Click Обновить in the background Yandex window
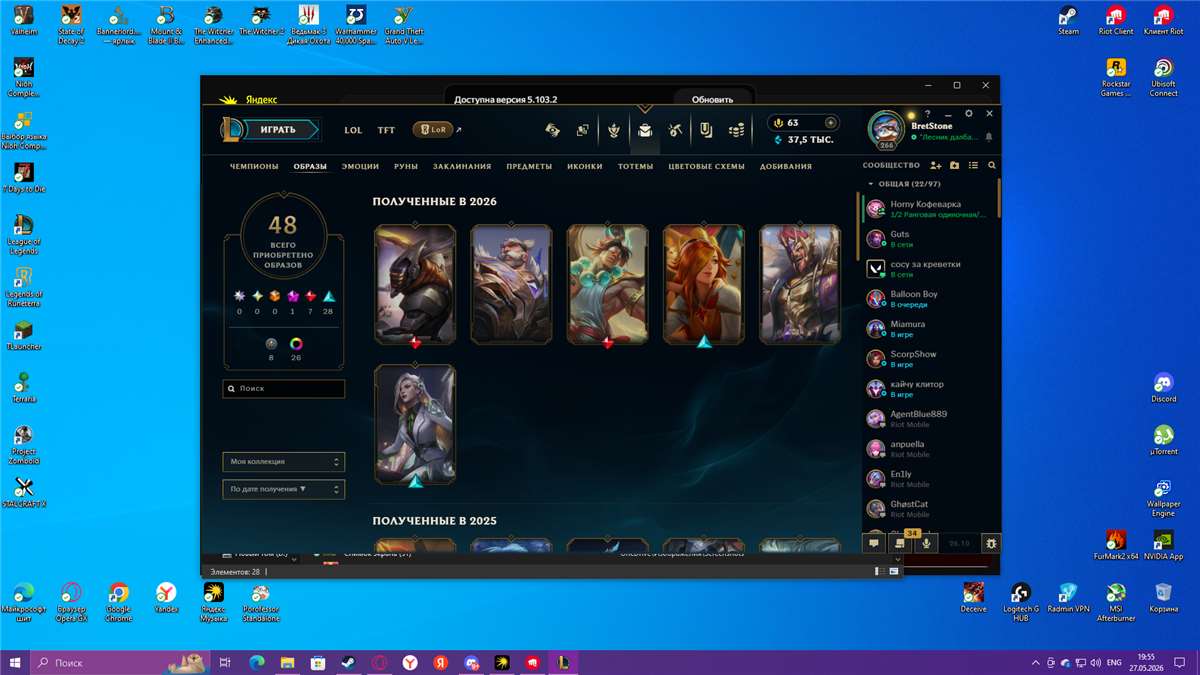1200x675 pixels. [x=713, y=100]
